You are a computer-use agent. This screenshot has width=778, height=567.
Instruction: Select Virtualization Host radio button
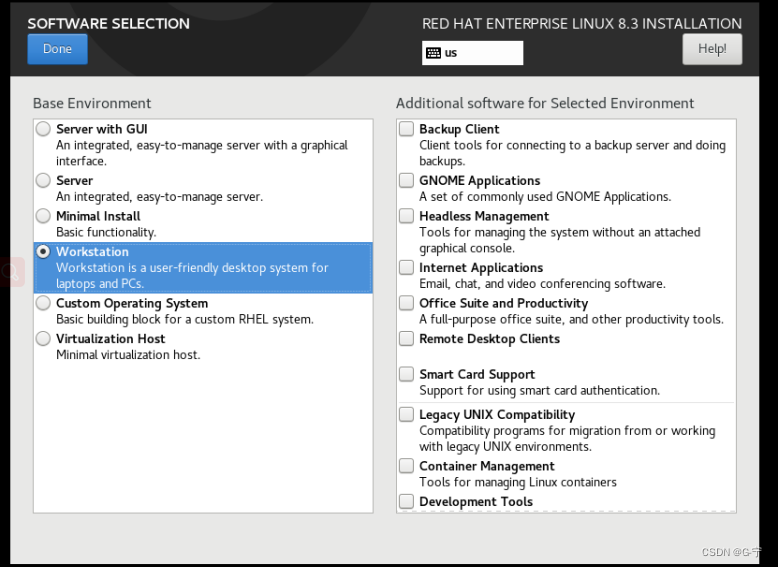tap(43, 339)
